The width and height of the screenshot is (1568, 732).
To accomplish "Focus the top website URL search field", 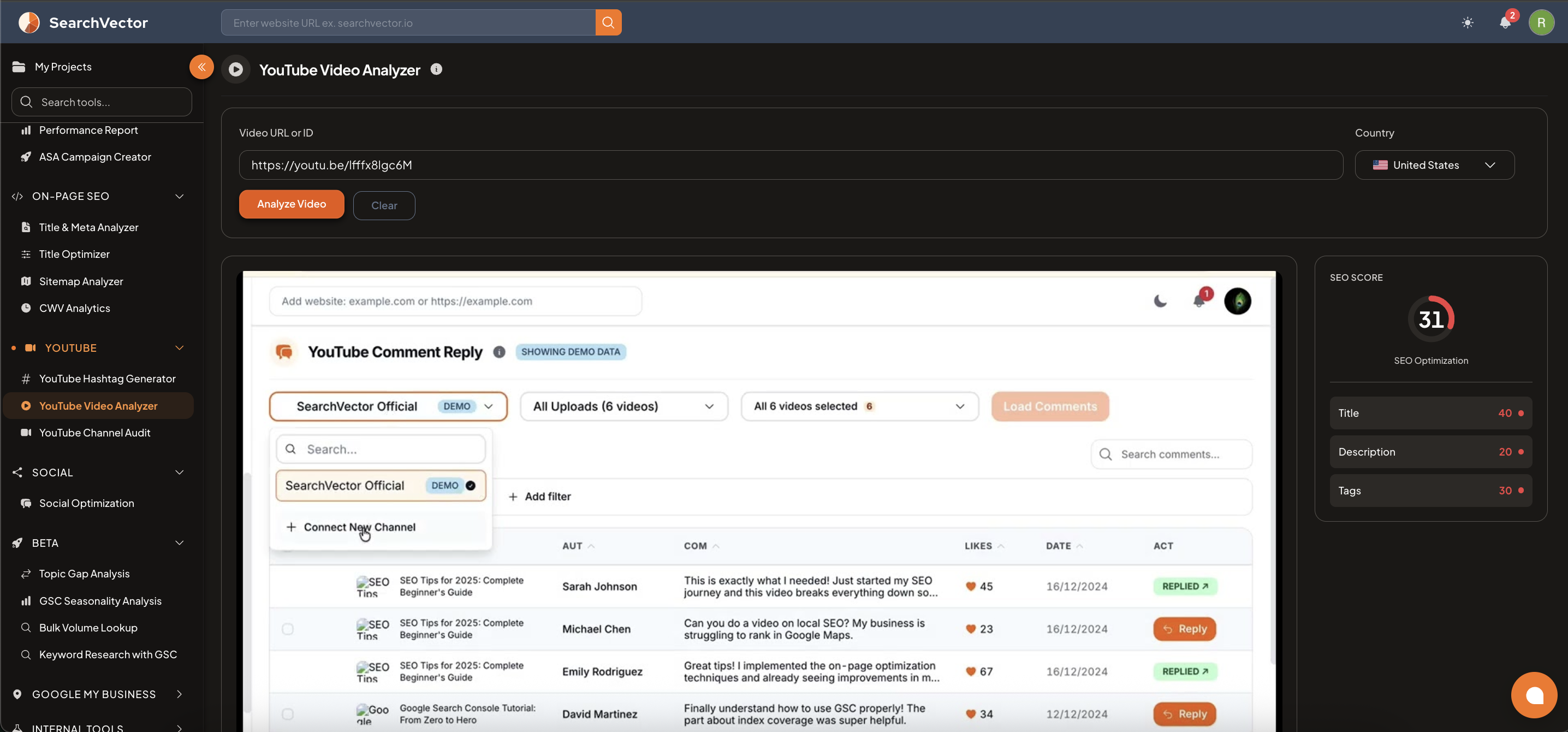I will [408, 22].
